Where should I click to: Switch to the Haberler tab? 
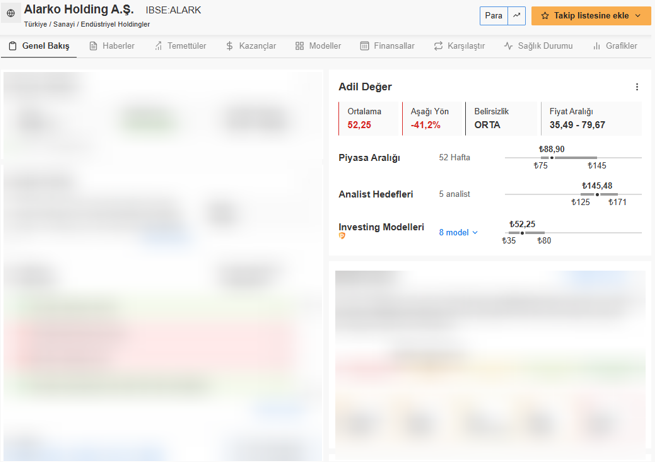tap(112, 46)
